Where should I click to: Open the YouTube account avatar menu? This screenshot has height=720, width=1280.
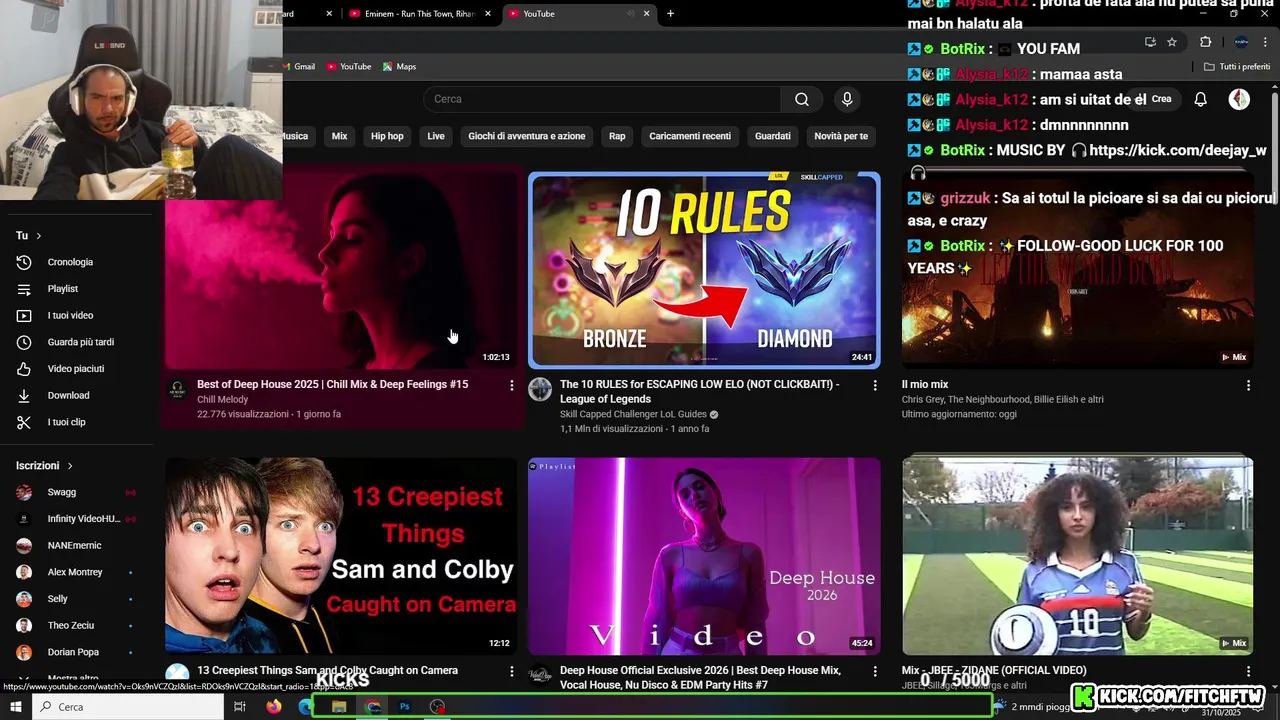1239,99
